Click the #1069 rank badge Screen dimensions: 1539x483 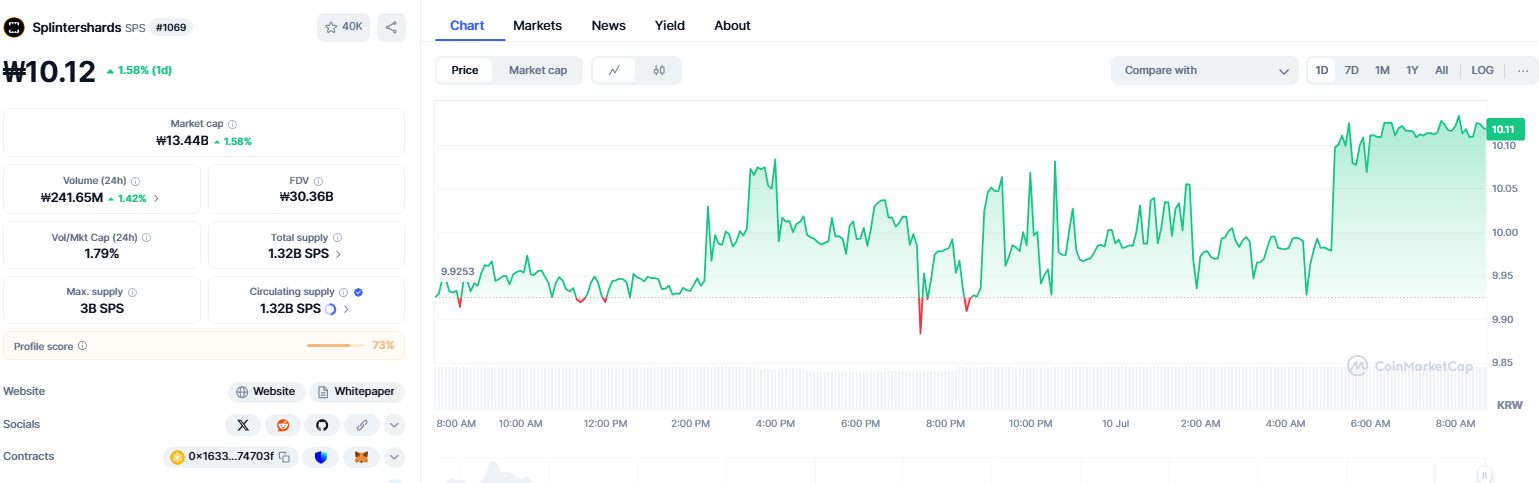click(171, 27)
